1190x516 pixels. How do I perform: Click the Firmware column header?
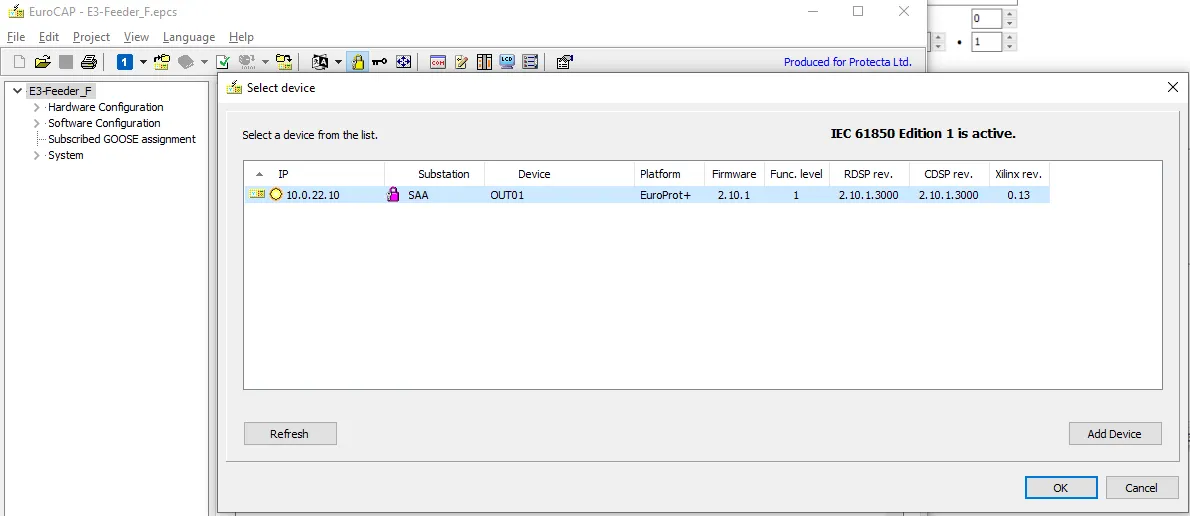click(x=734, y=174)
